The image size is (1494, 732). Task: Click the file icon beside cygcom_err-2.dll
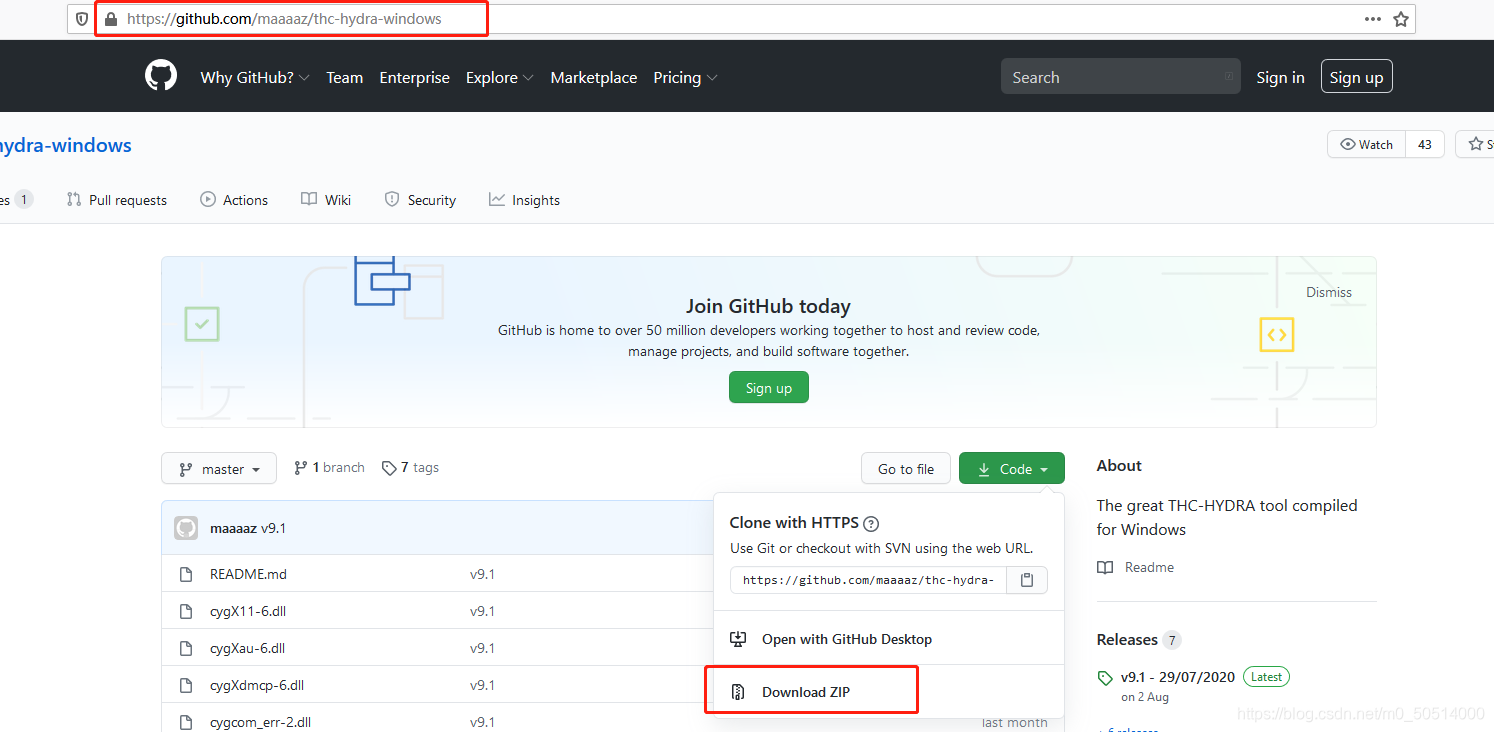point(185,723)
